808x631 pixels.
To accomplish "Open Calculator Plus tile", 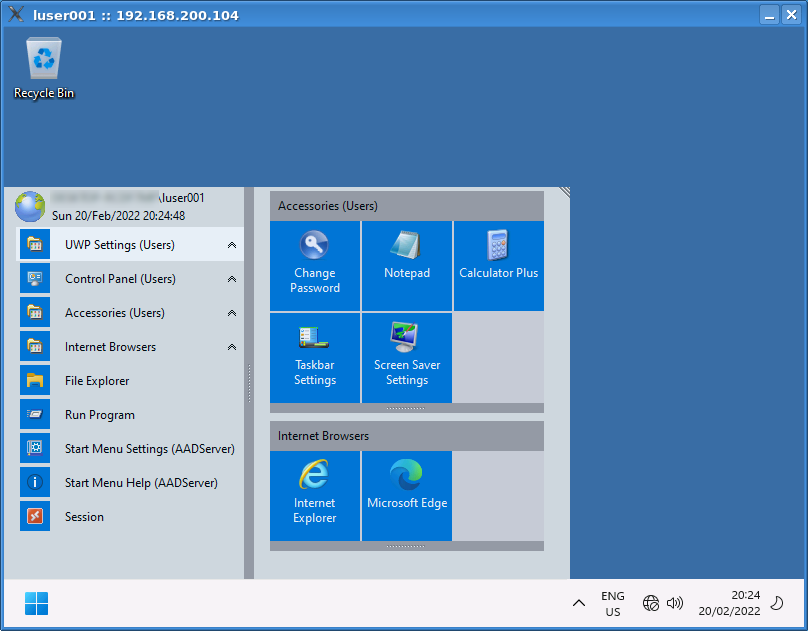I will point(498,265).
